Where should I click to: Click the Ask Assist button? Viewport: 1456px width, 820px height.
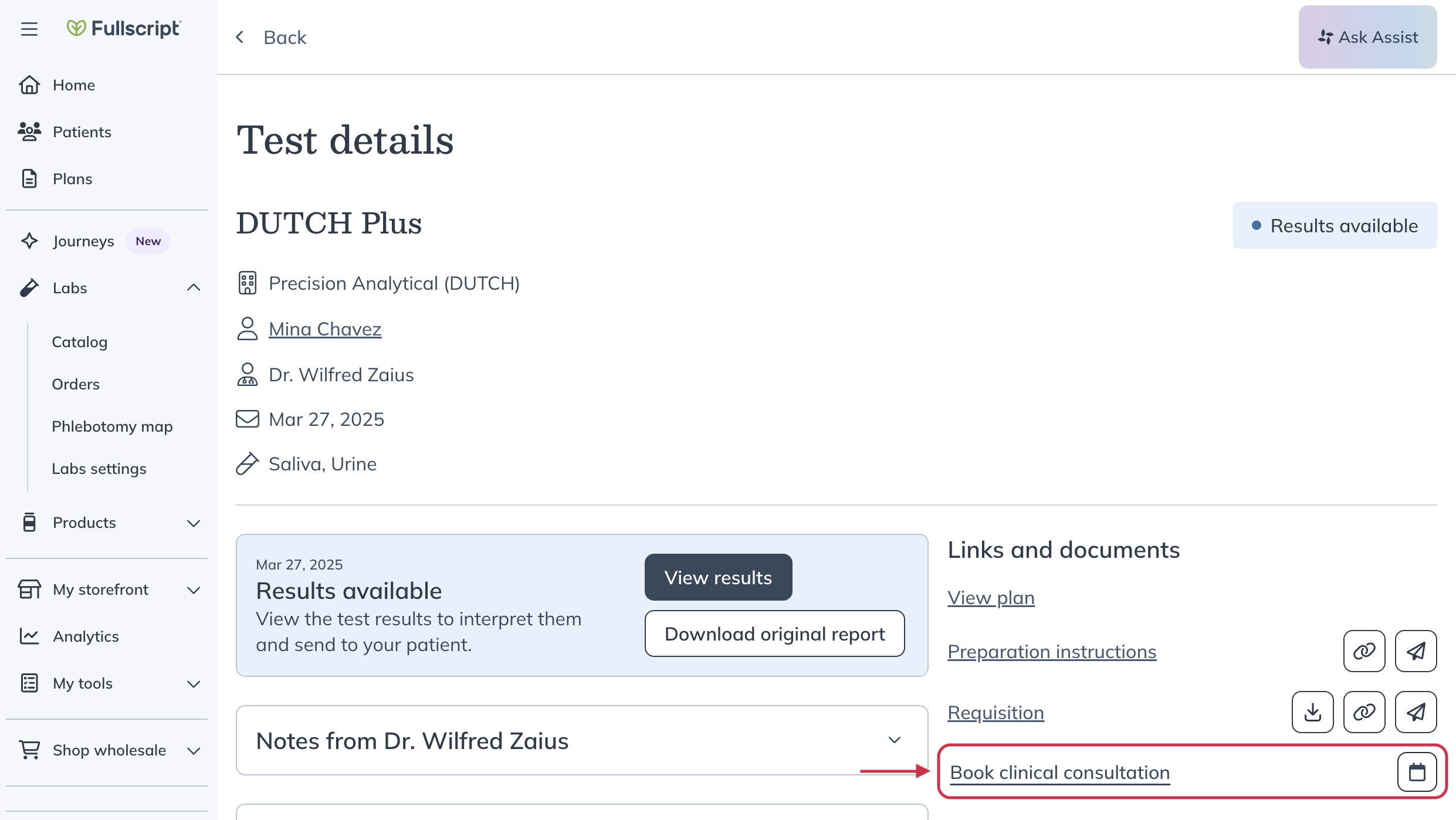coord(1368,37)
